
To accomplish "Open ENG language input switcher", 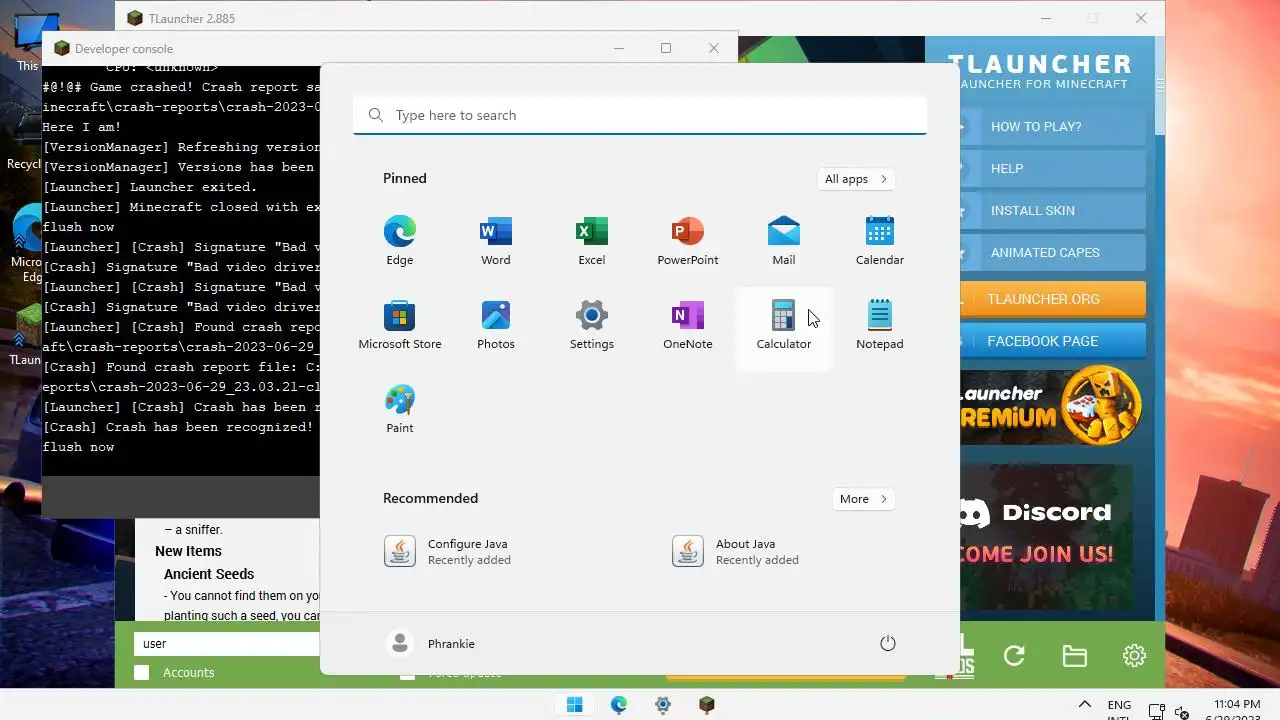I will [1119, 708].
